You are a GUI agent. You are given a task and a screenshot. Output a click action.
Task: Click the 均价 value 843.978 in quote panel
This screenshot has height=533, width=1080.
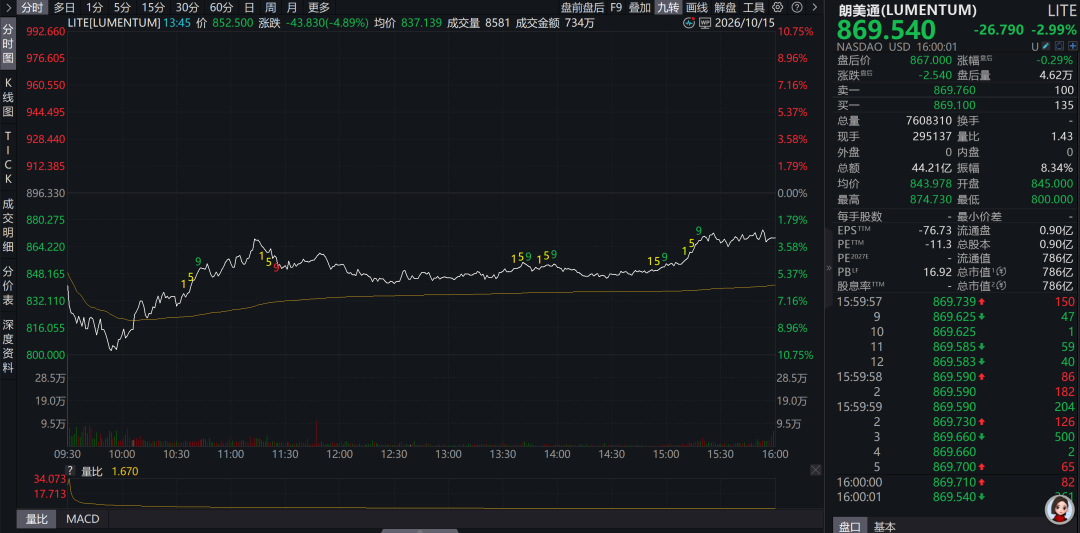point(931,183)
